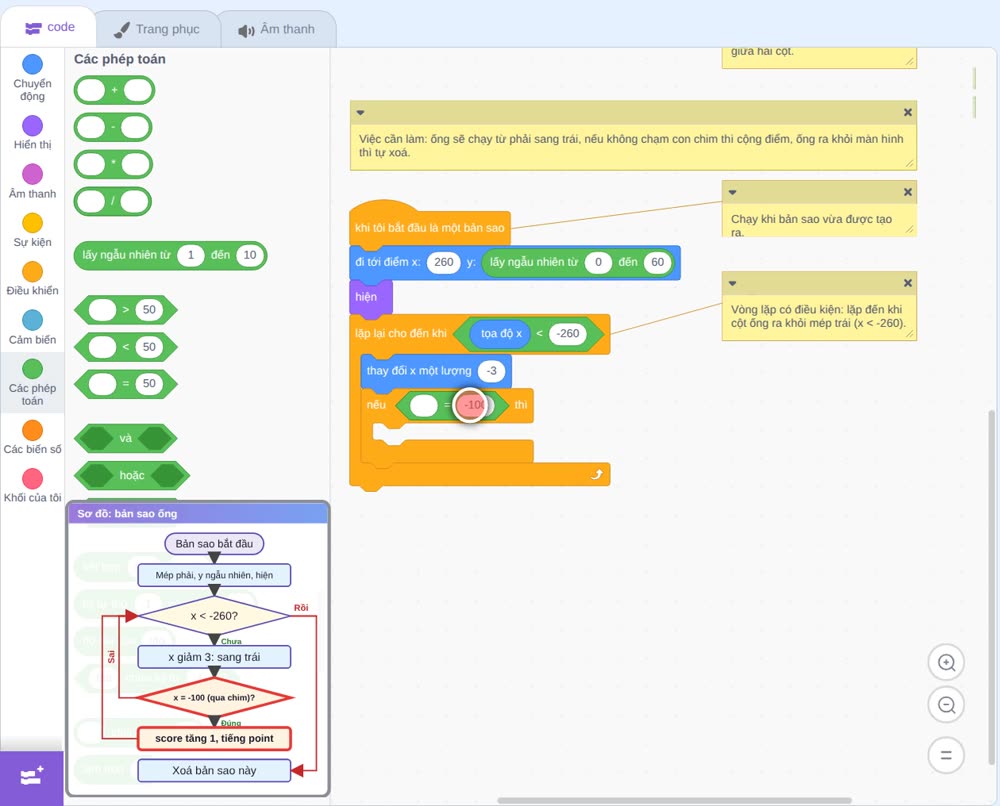Image resolution: width=1000 pixels, height=806 pixels.
Task: Collapse the 'Chạy khi bản sao' comment
Action: (732, 192)
